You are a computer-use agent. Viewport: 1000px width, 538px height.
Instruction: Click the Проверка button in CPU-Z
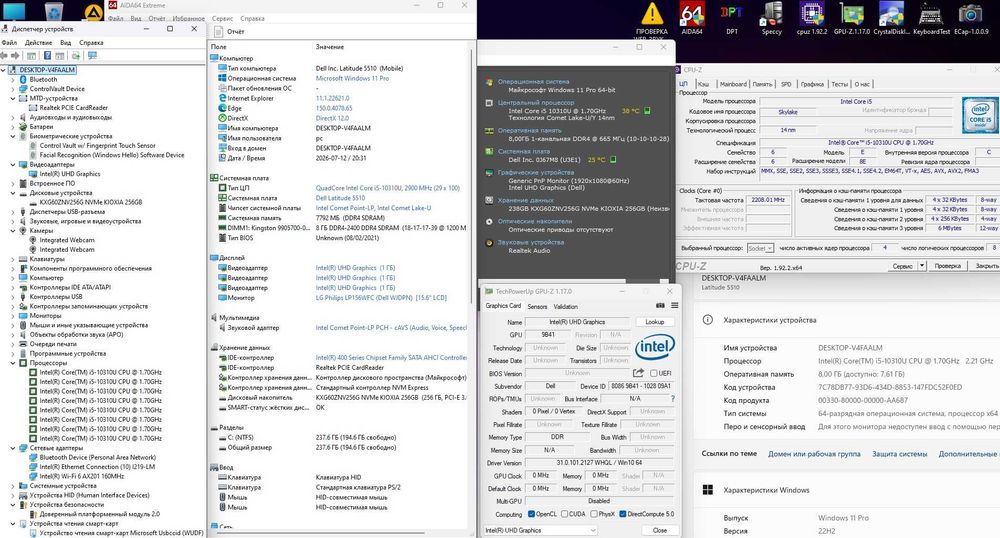click(947, 266)
